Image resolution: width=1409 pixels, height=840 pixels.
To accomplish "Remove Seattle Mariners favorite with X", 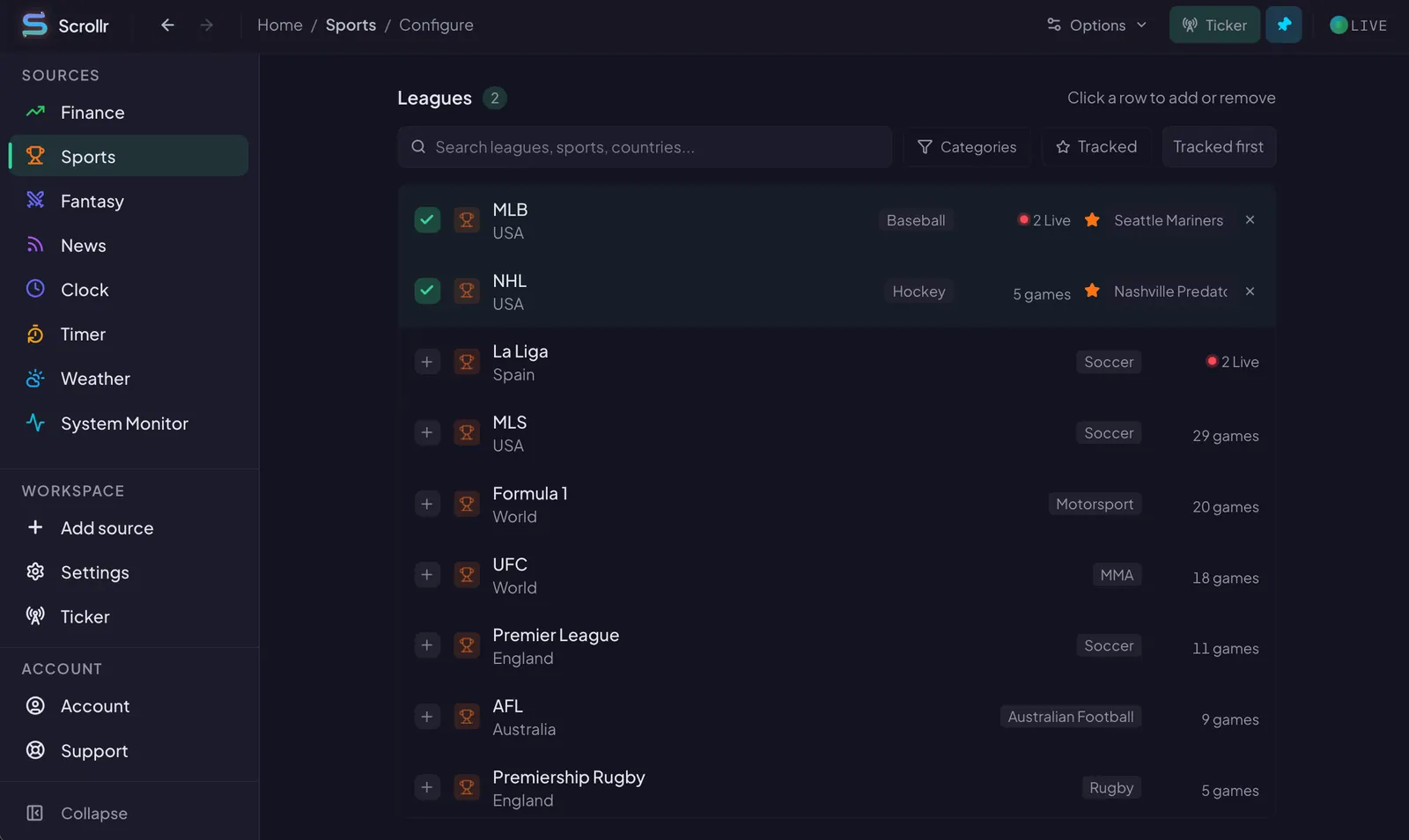I will [1250, 220].
